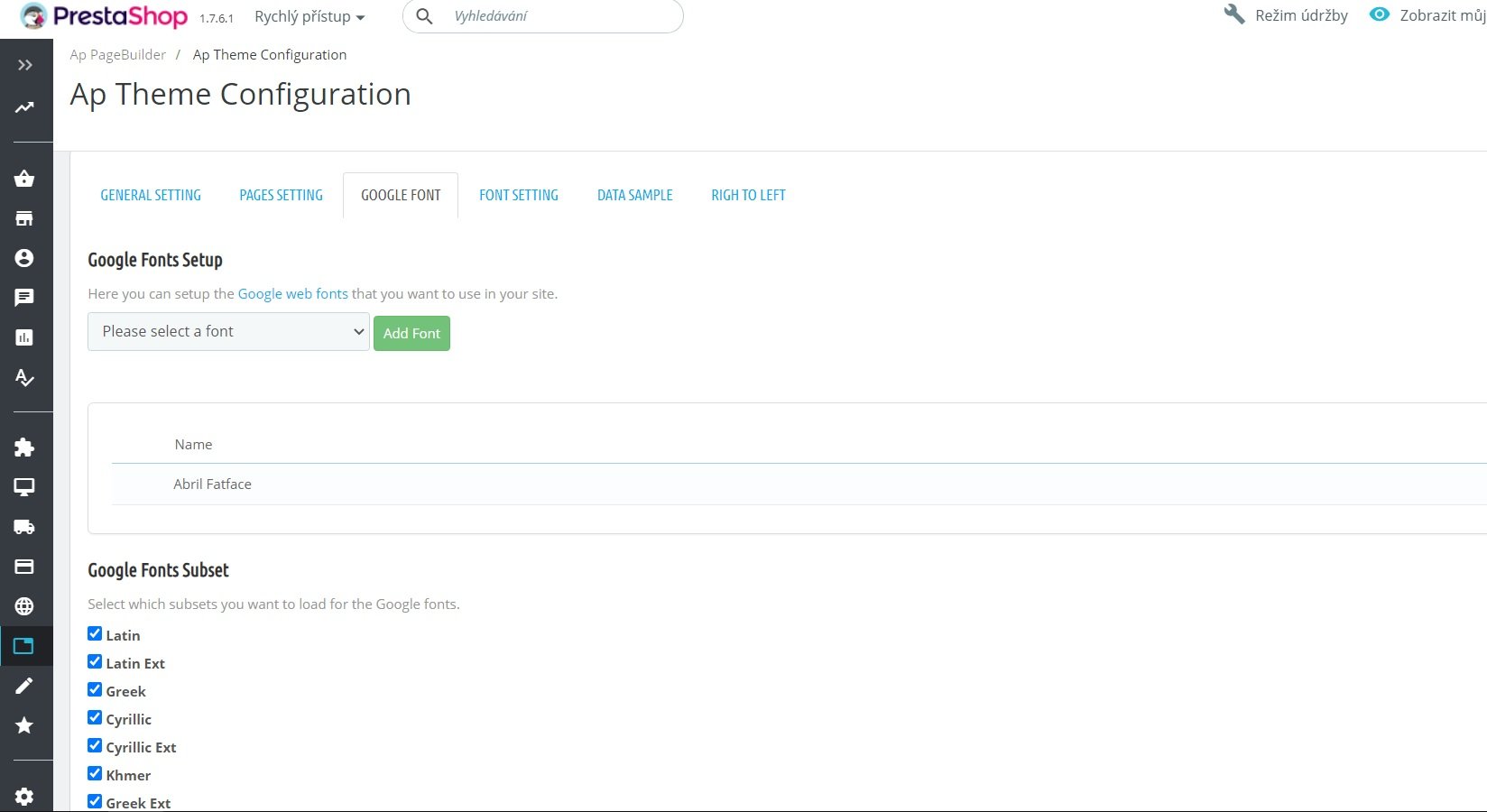Click Ap Theme Configuration breadcrumb
The width and height of the screenshot is (1487, 812).
point(270,54)
